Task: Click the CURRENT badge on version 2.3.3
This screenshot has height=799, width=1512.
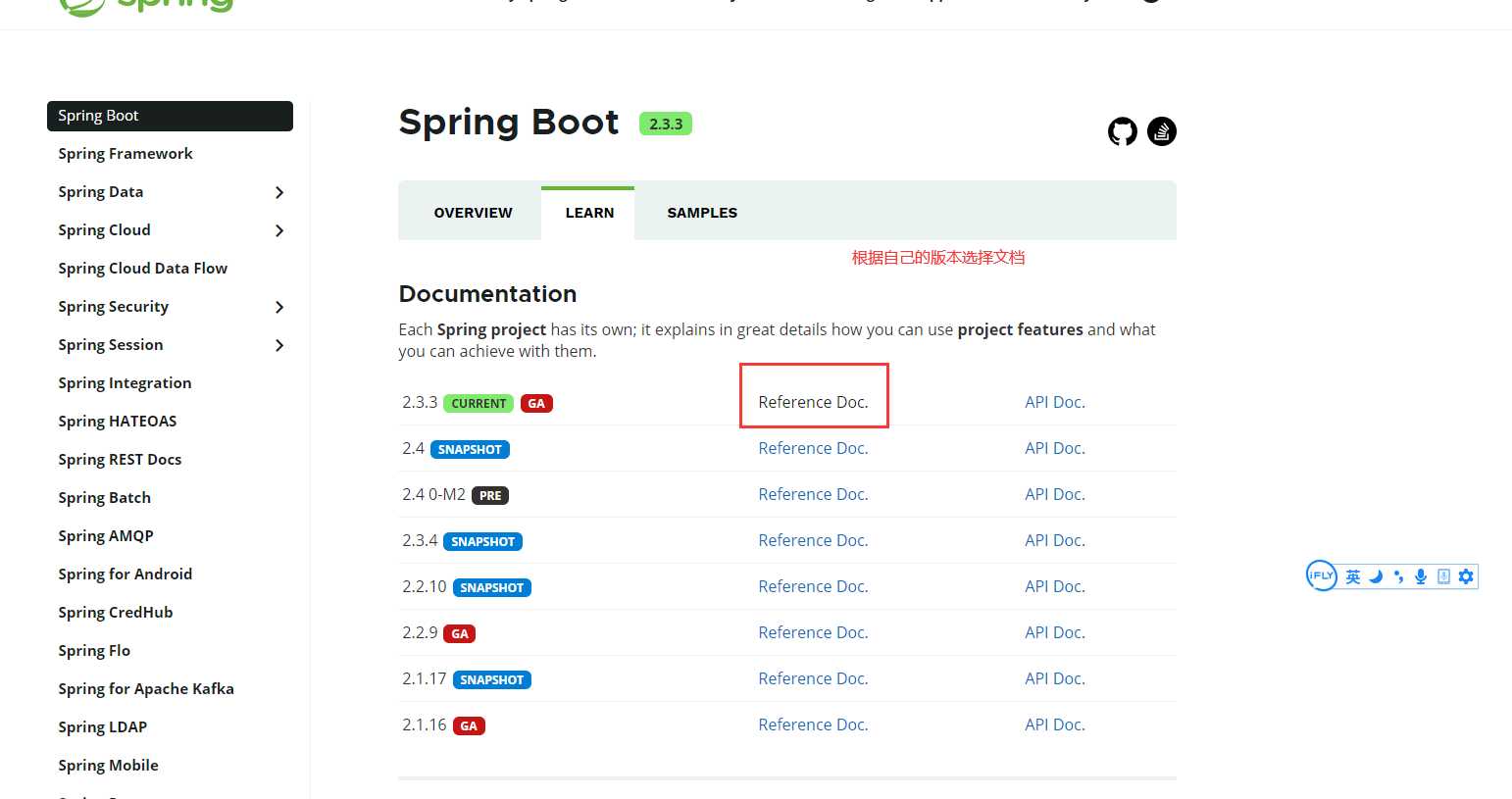Action: click(x=479, y=403)
